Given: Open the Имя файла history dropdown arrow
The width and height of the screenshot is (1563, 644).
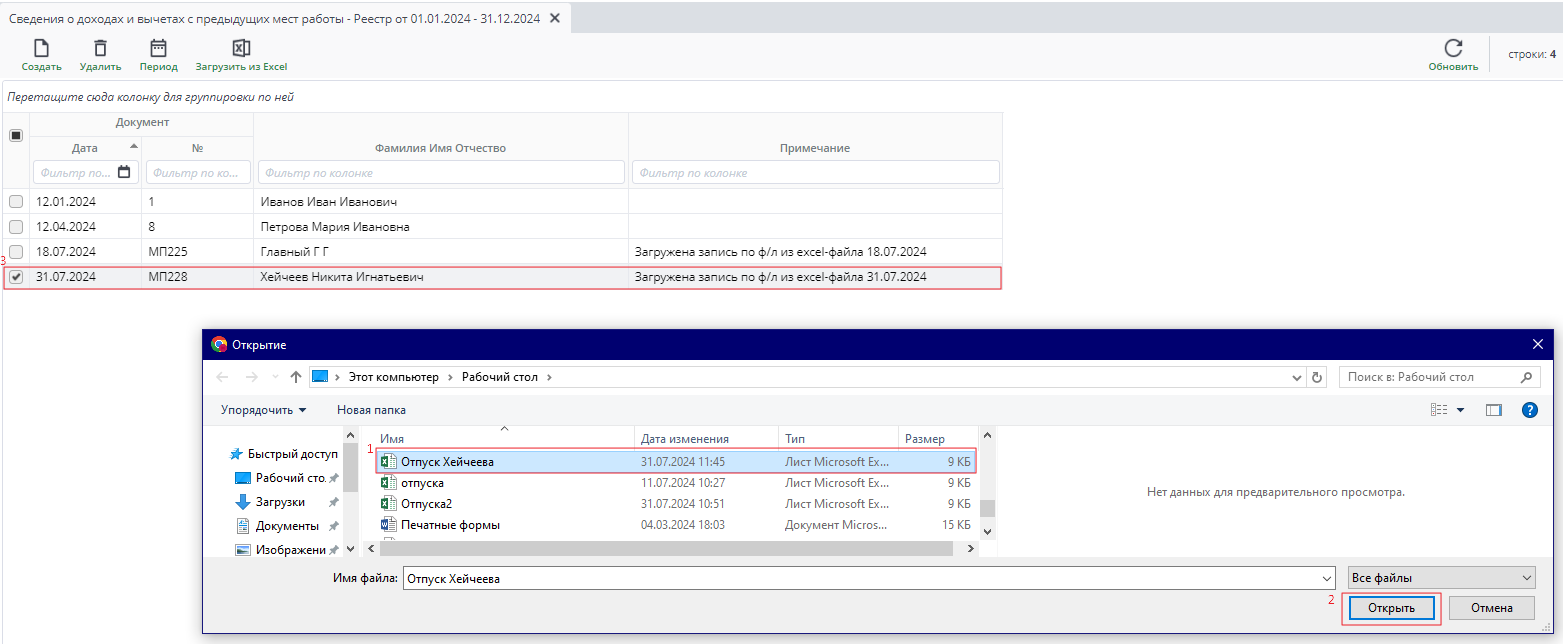Looking at the screenshot, I should pos(1326,579).
